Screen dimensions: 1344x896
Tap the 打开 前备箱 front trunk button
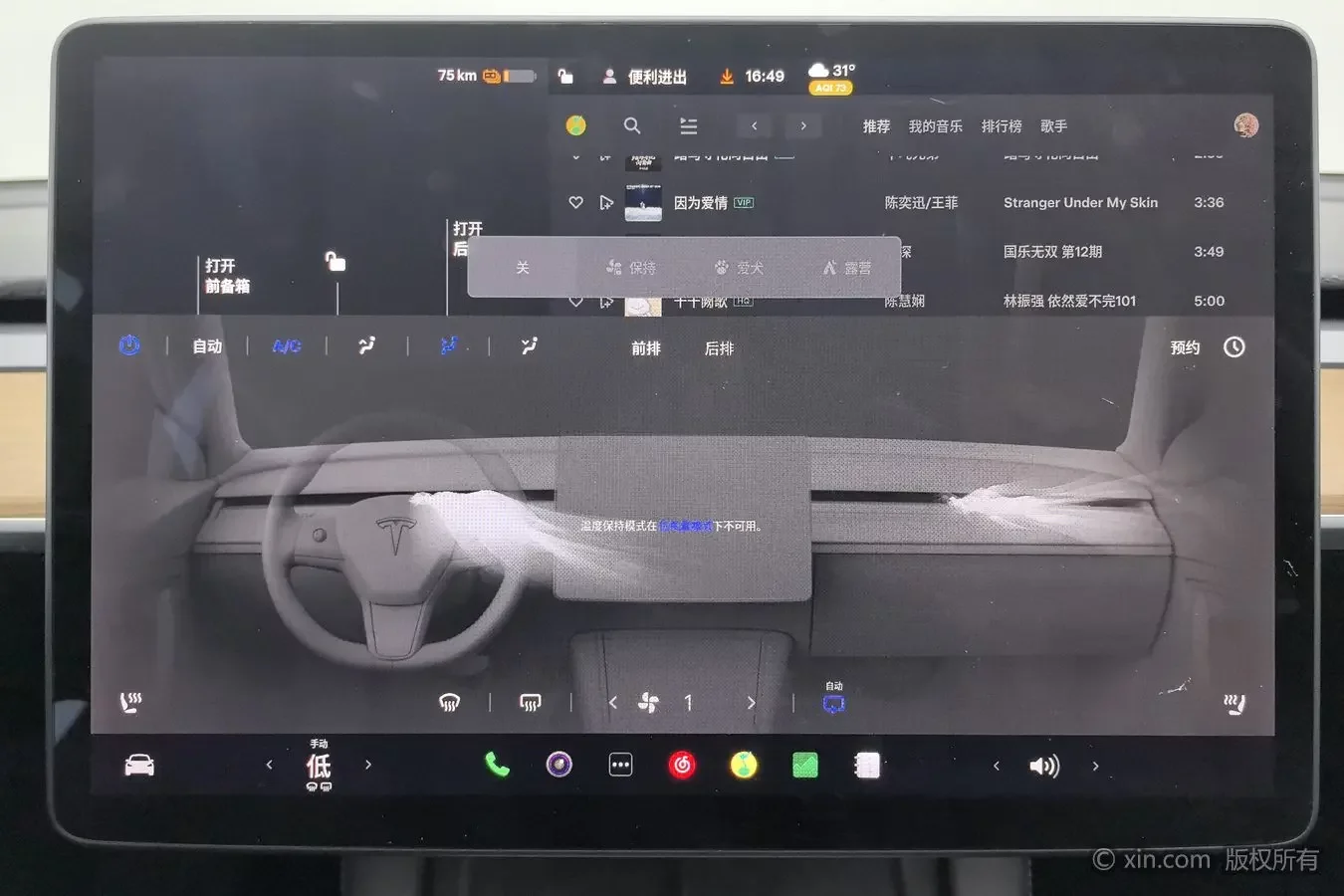(227, 276)
